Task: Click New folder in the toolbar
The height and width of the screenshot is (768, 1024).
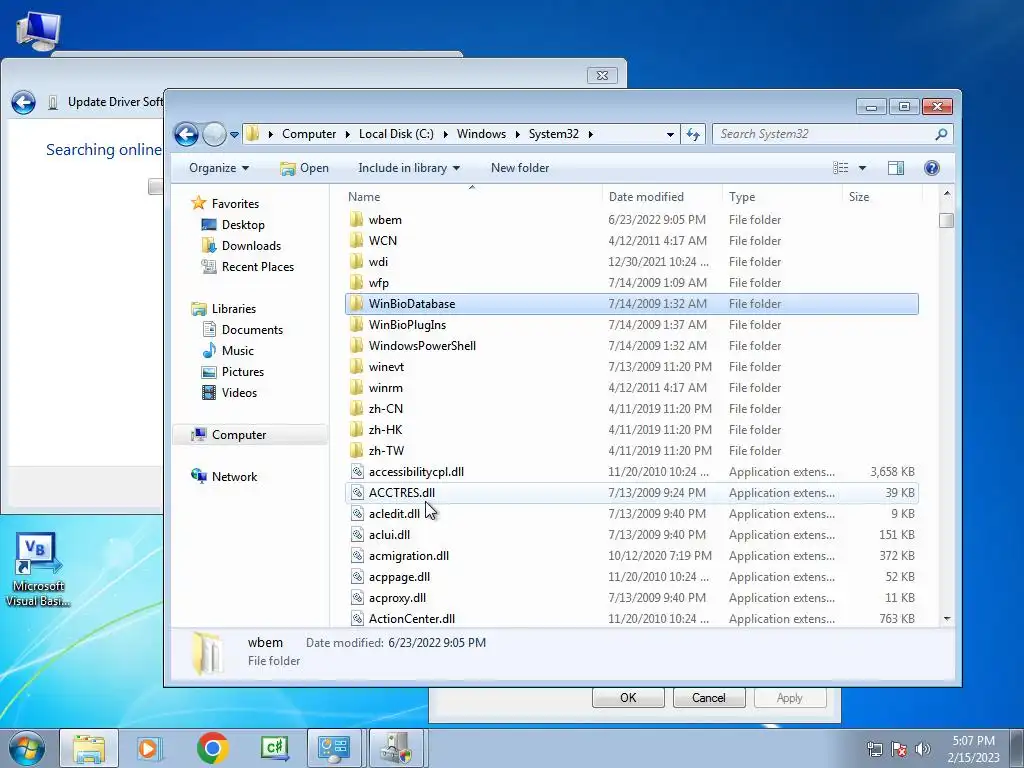Action: 520,168
